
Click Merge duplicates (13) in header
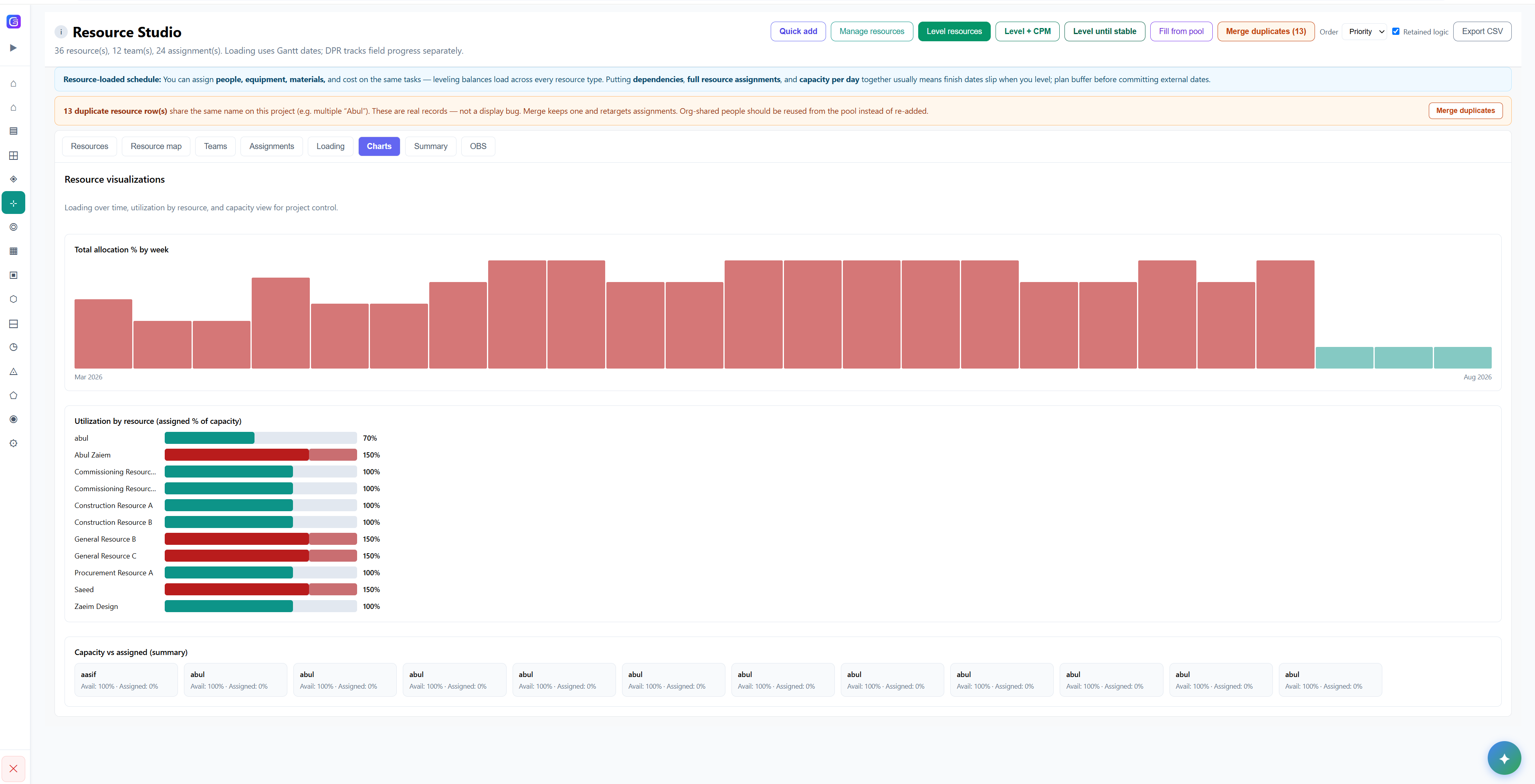tap(1266, 32)
